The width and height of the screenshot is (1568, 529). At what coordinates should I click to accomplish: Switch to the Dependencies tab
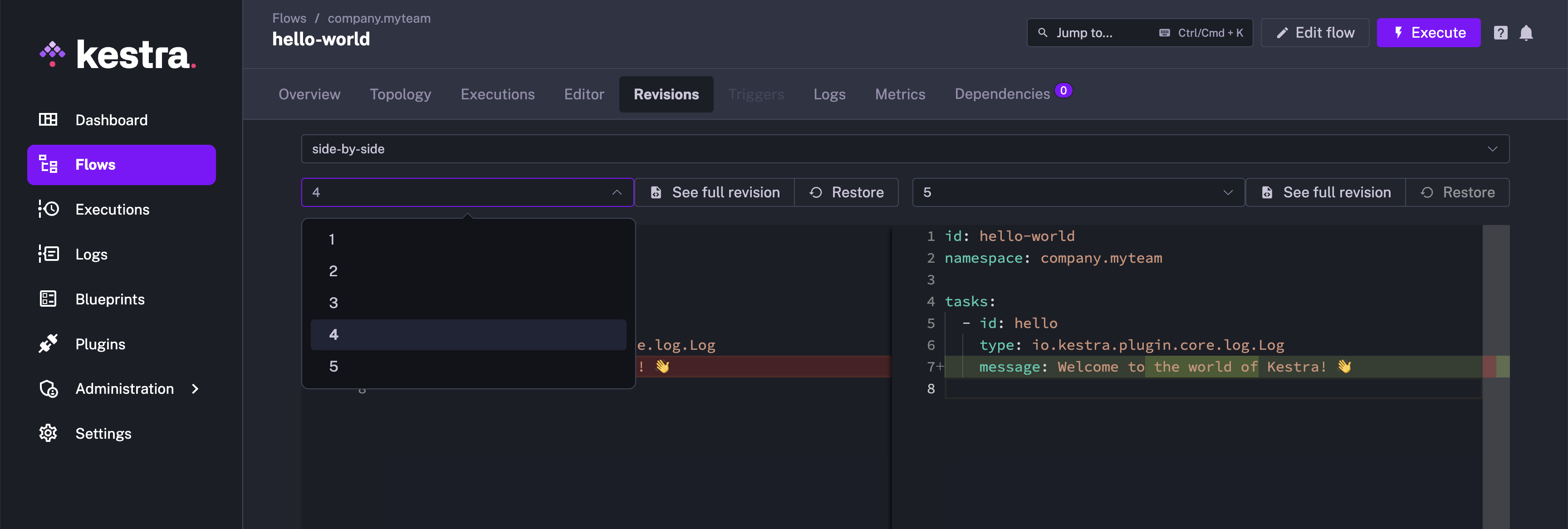1001,93
